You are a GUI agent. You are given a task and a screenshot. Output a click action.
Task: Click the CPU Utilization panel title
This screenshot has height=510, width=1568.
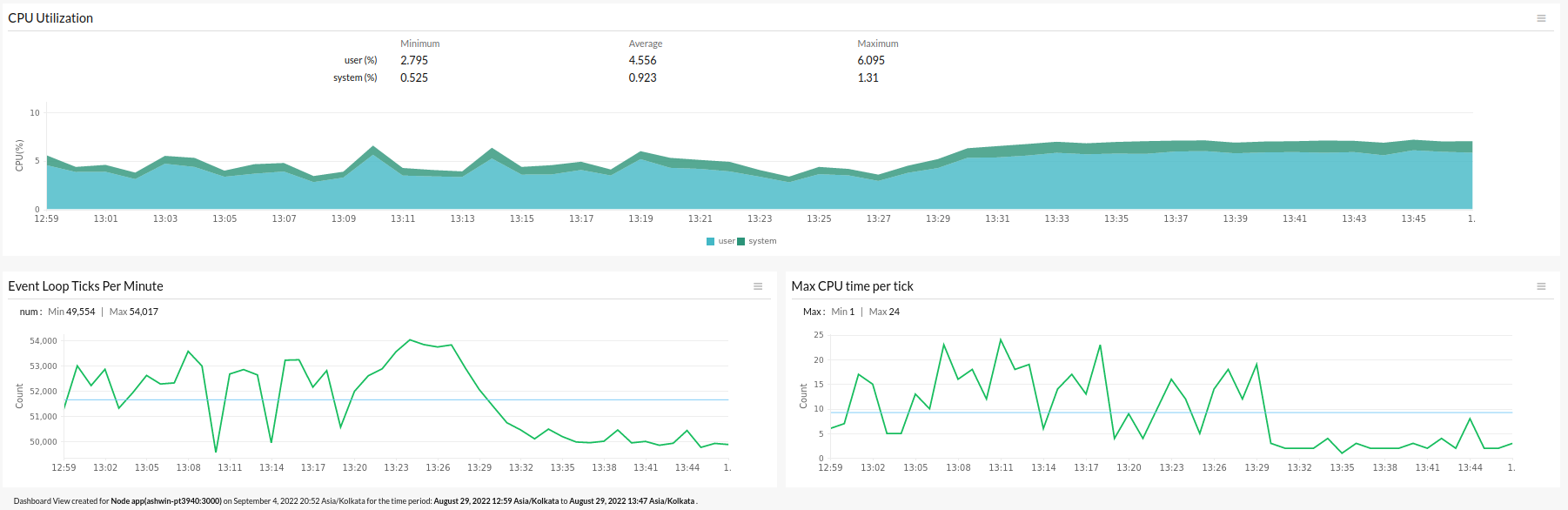50,18
